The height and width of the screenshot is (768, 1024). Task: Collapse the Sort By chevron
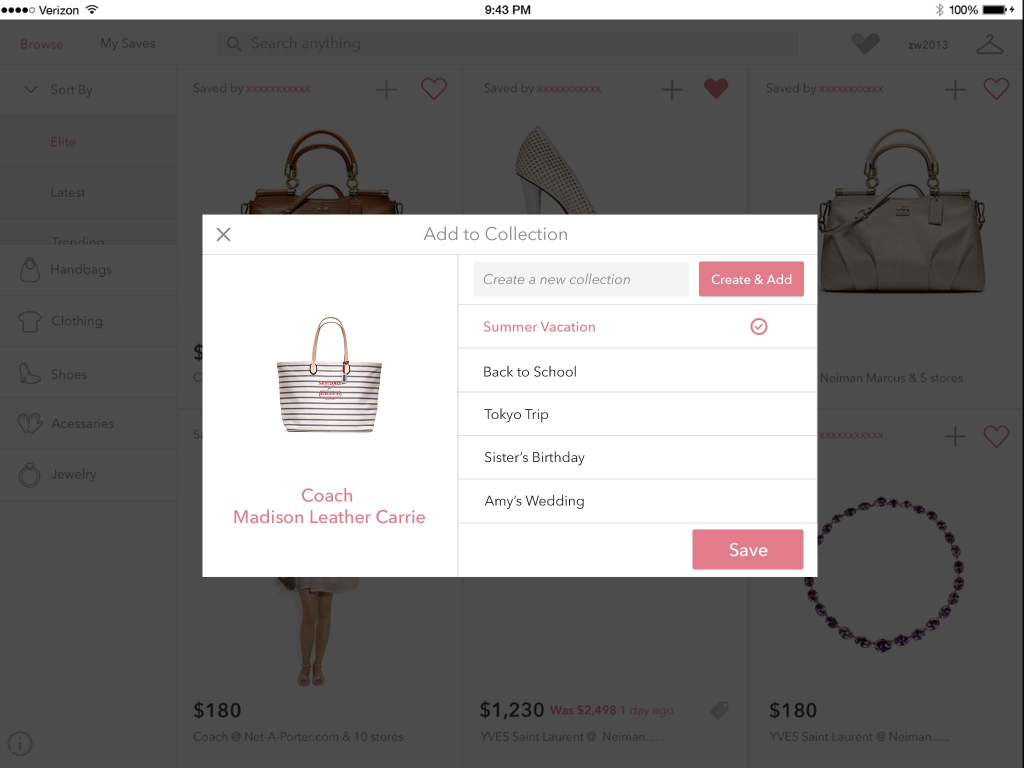[x=31, y=89]
